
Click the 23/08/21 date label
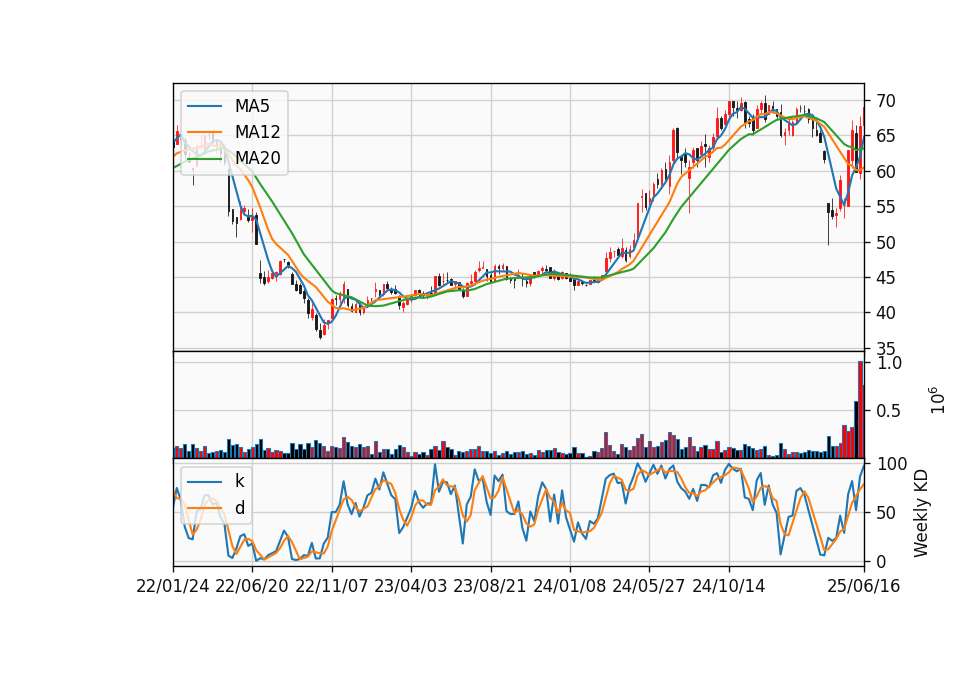pyautogui.click(x=490, y=586)
